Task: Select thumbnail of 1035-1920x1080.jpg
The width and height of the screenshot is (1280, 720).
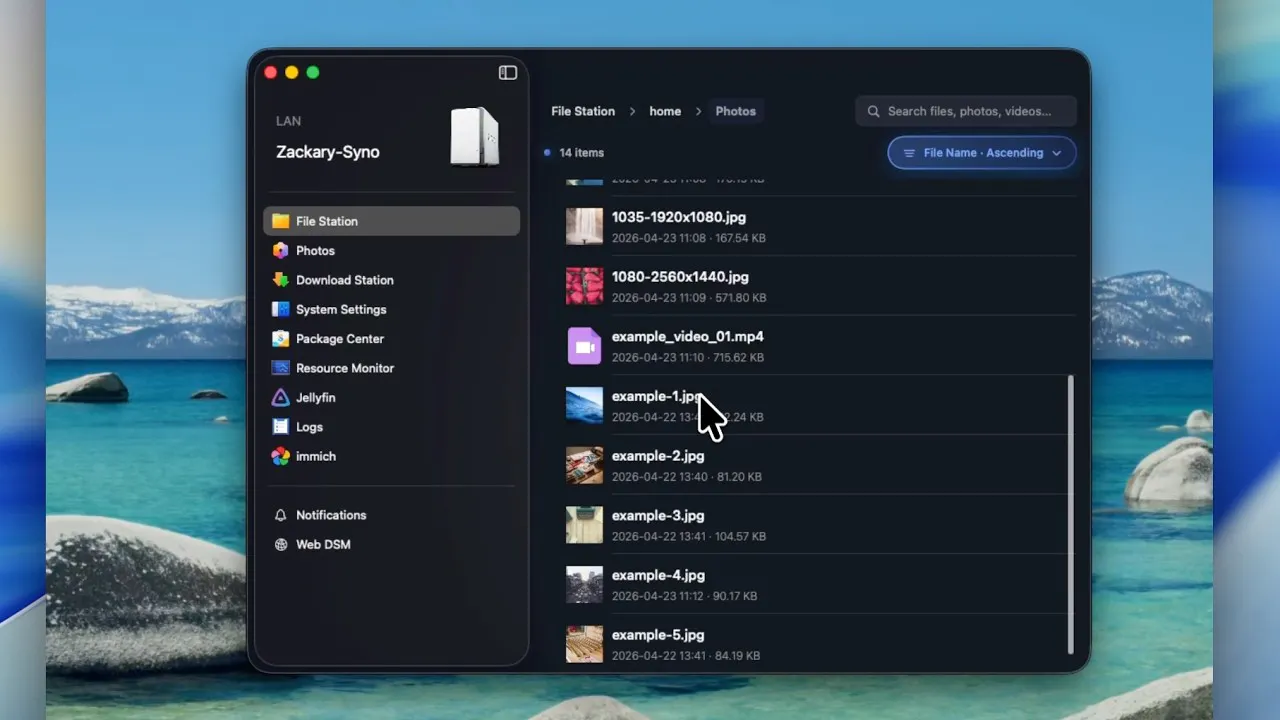Action: tap(585, 227)
